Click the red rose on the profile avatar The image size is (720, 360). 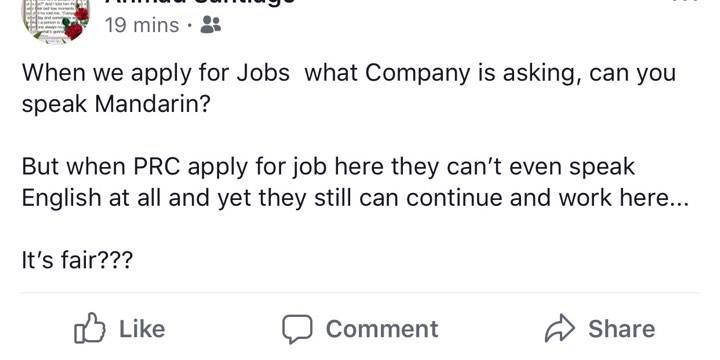coord(73,31)
